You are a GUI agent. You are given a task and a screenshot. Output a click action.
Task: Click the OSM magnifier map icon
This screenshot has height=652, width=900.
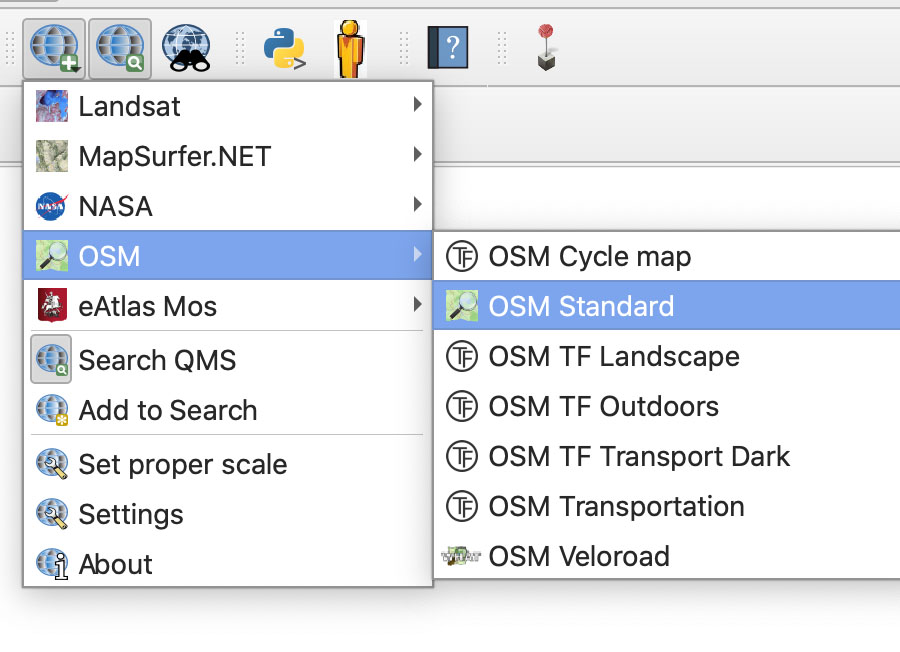tap(52, 256)
